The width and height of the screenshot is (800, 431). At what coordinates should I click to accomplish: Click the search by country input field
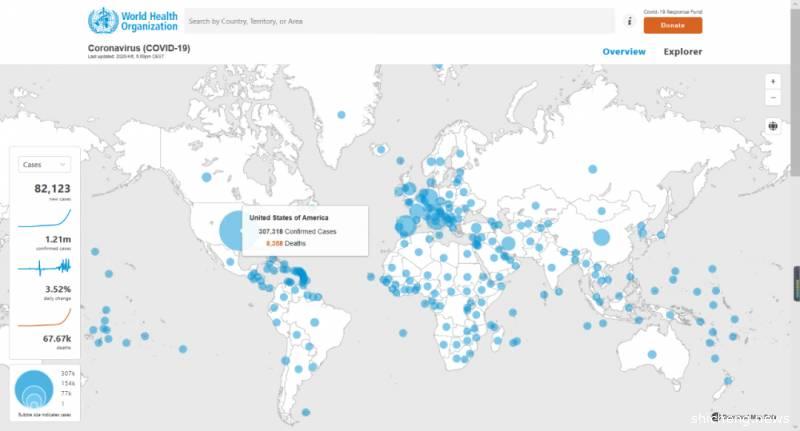click(398, 20)
